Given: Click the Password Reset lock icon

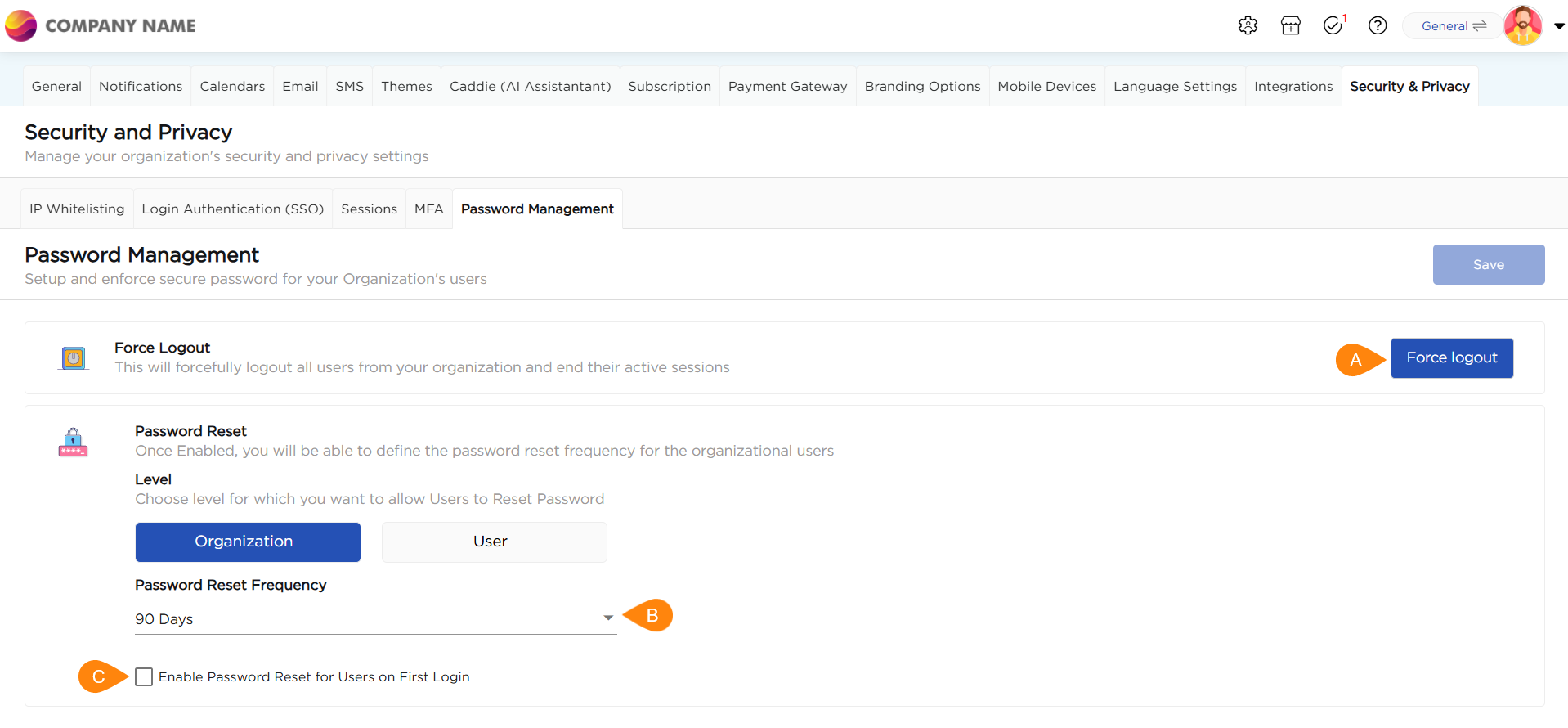Looking at the screenshot, I should [73, 442].
